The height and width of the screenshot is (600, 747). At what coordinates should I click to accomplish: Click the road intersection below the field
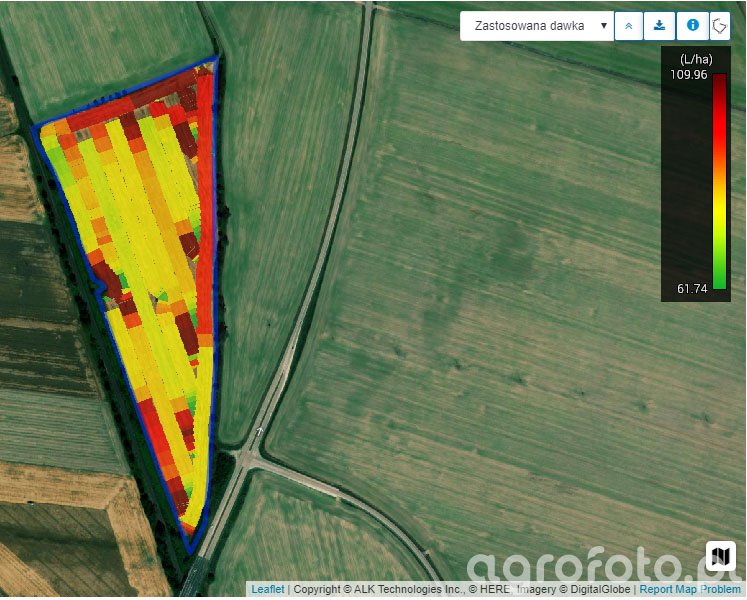(x=247, y=456)
